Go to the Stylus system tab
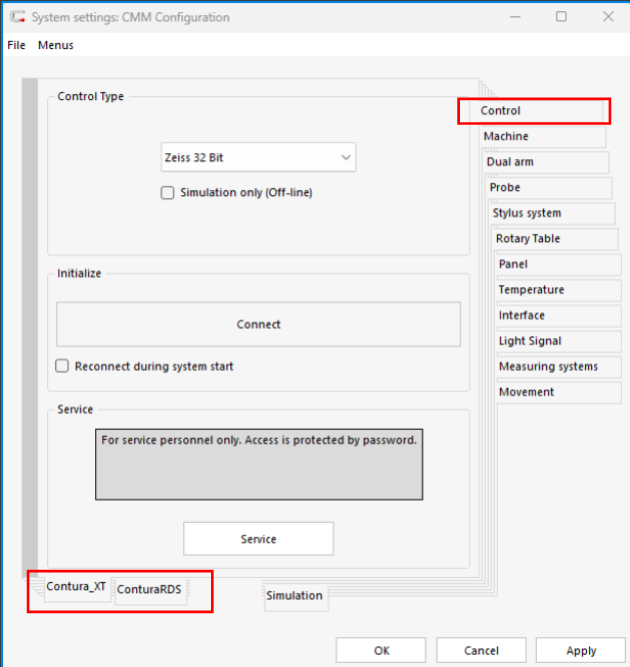630x667 pixels. [x=527, y=214]
